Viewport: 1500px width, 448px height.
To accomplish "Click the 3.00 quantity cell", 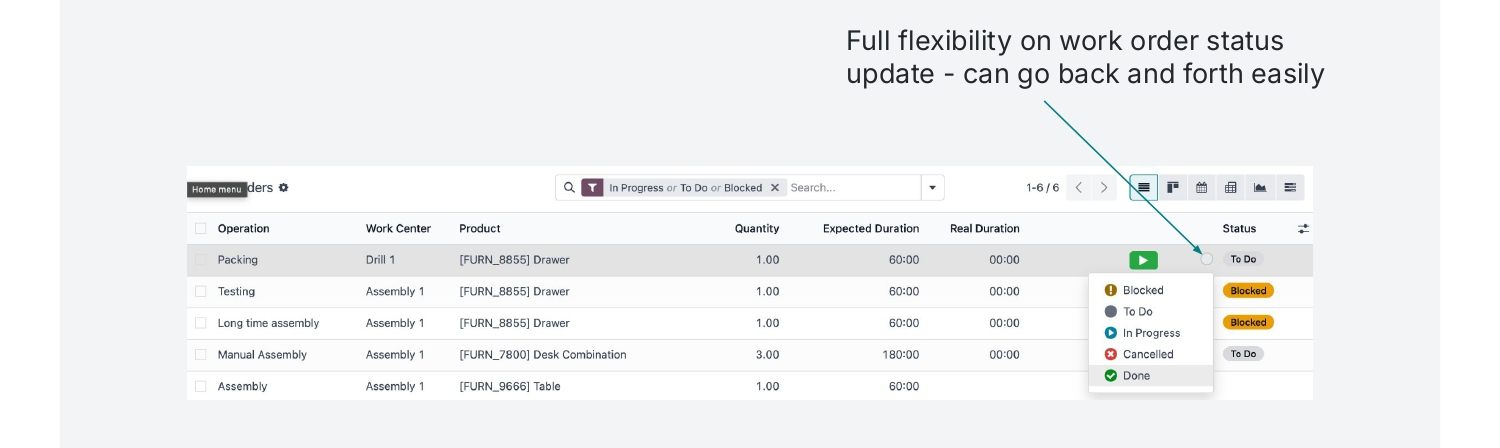I will [x=767, y=355].
